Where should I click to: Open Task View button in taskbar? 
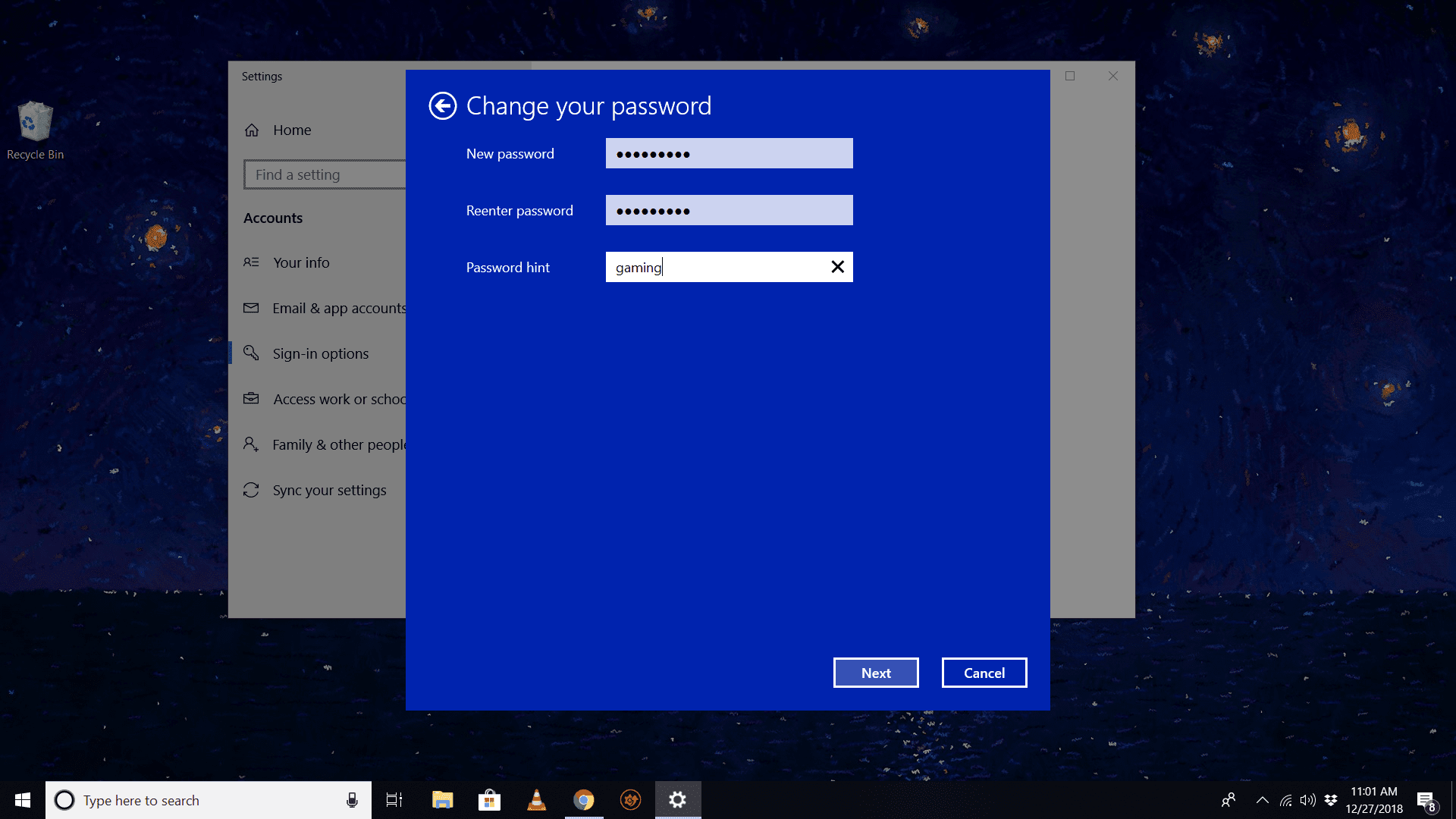[395, 799]
